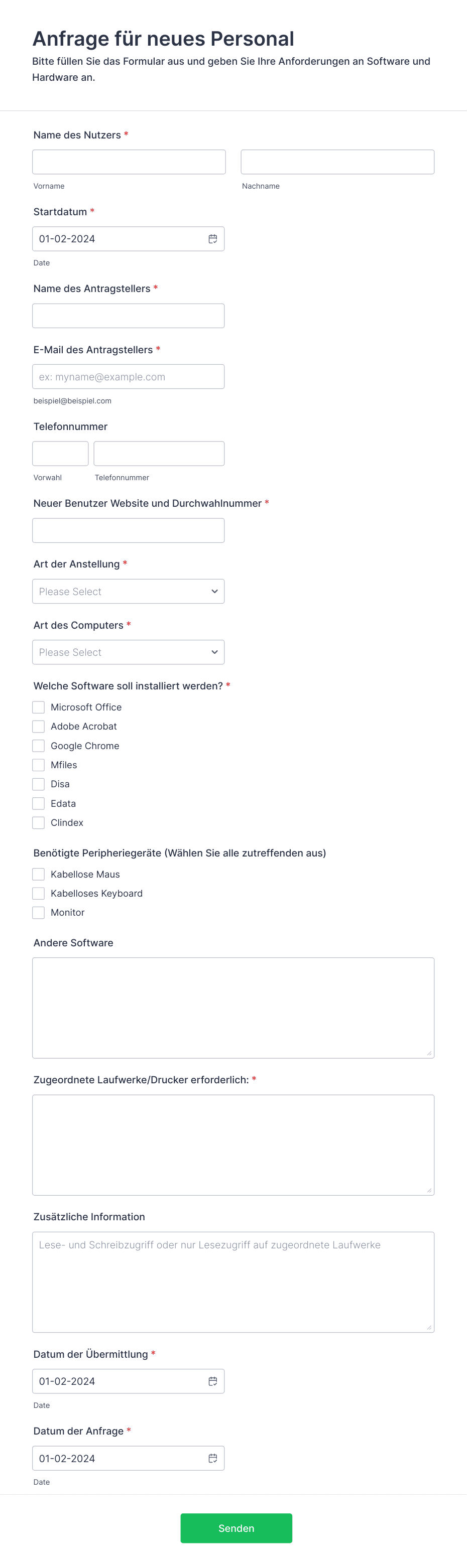The image size is (467, 1568).
Task: Select the Edata software option
Action: [x=38, y=803]
